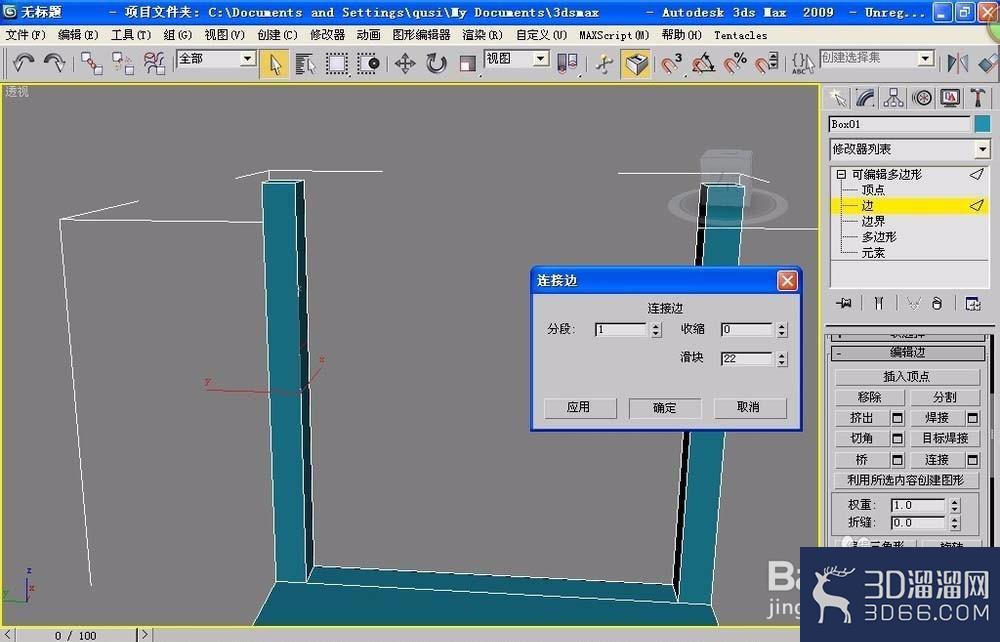1000x642 pixels.
Task: Click the 分割 button
Action: [945, 397]
